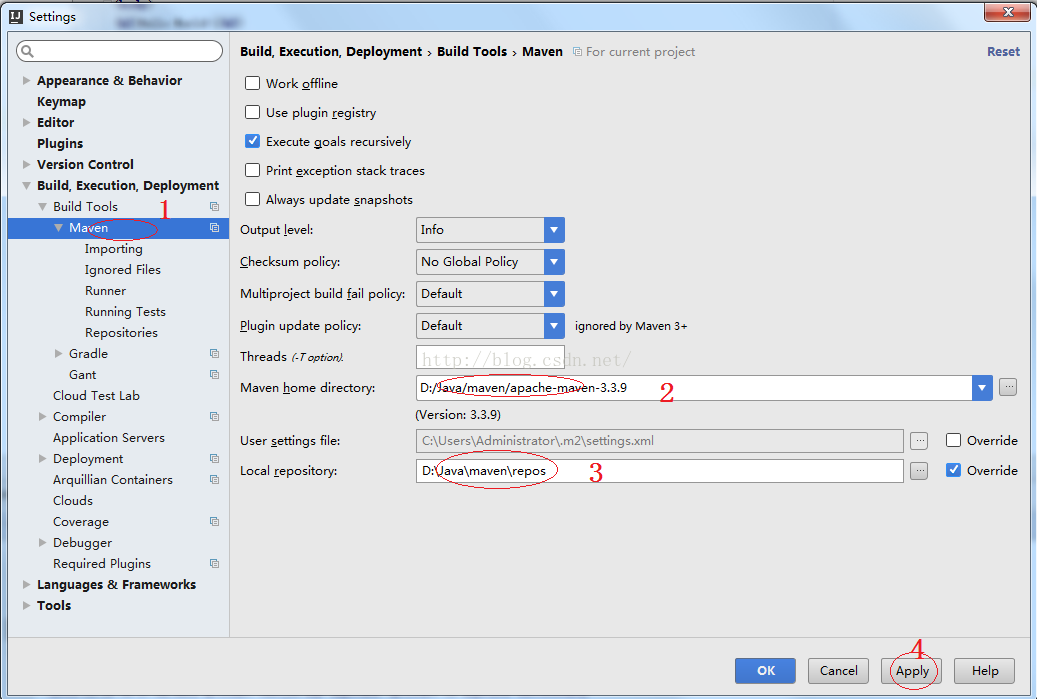Screen dimensions: 1037x699
Task: Click the Maven home directory field
Action: point(694,388)
